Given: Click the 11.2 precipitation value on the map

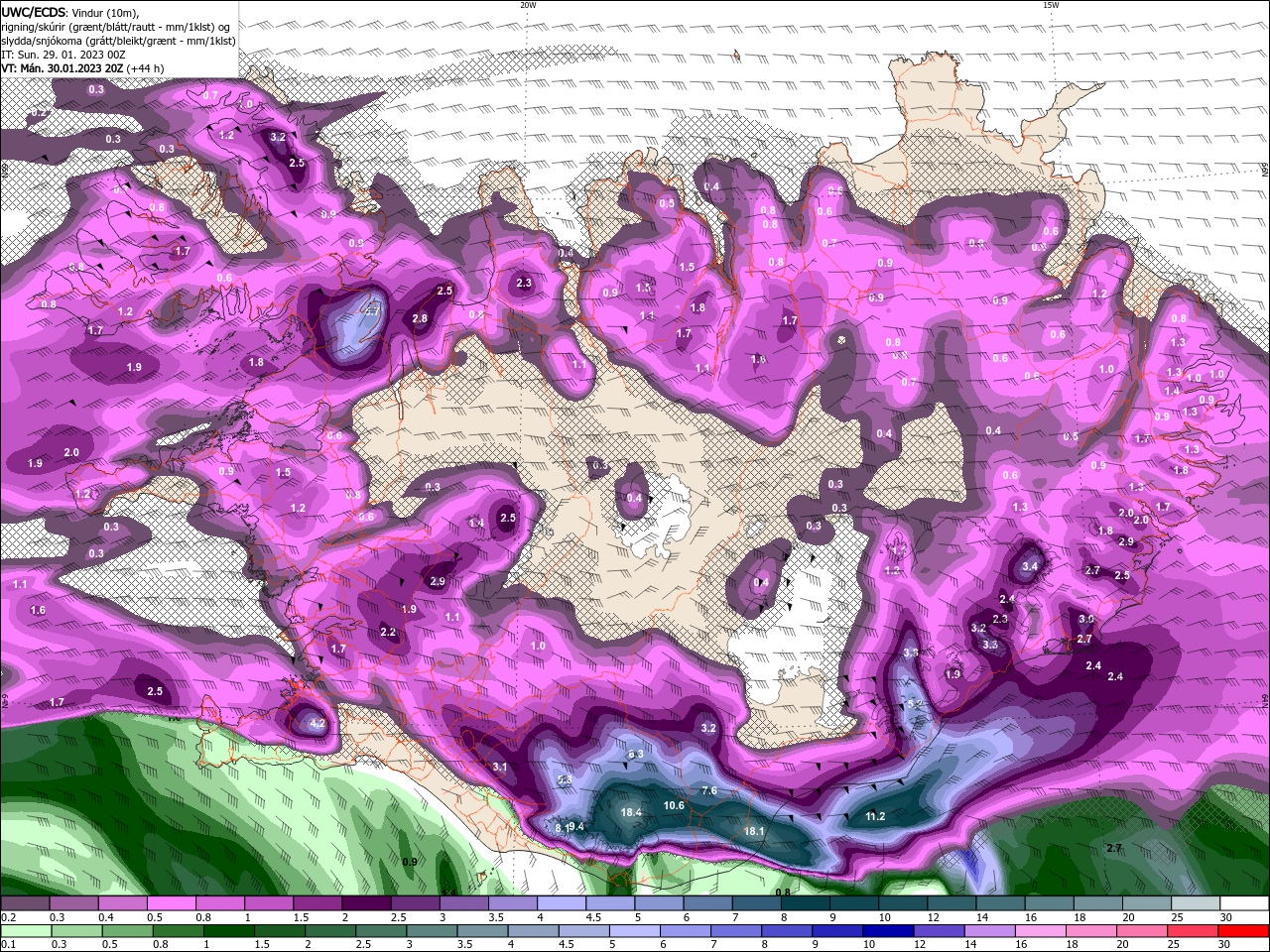Looking at the screenshot, I should 875,816.
